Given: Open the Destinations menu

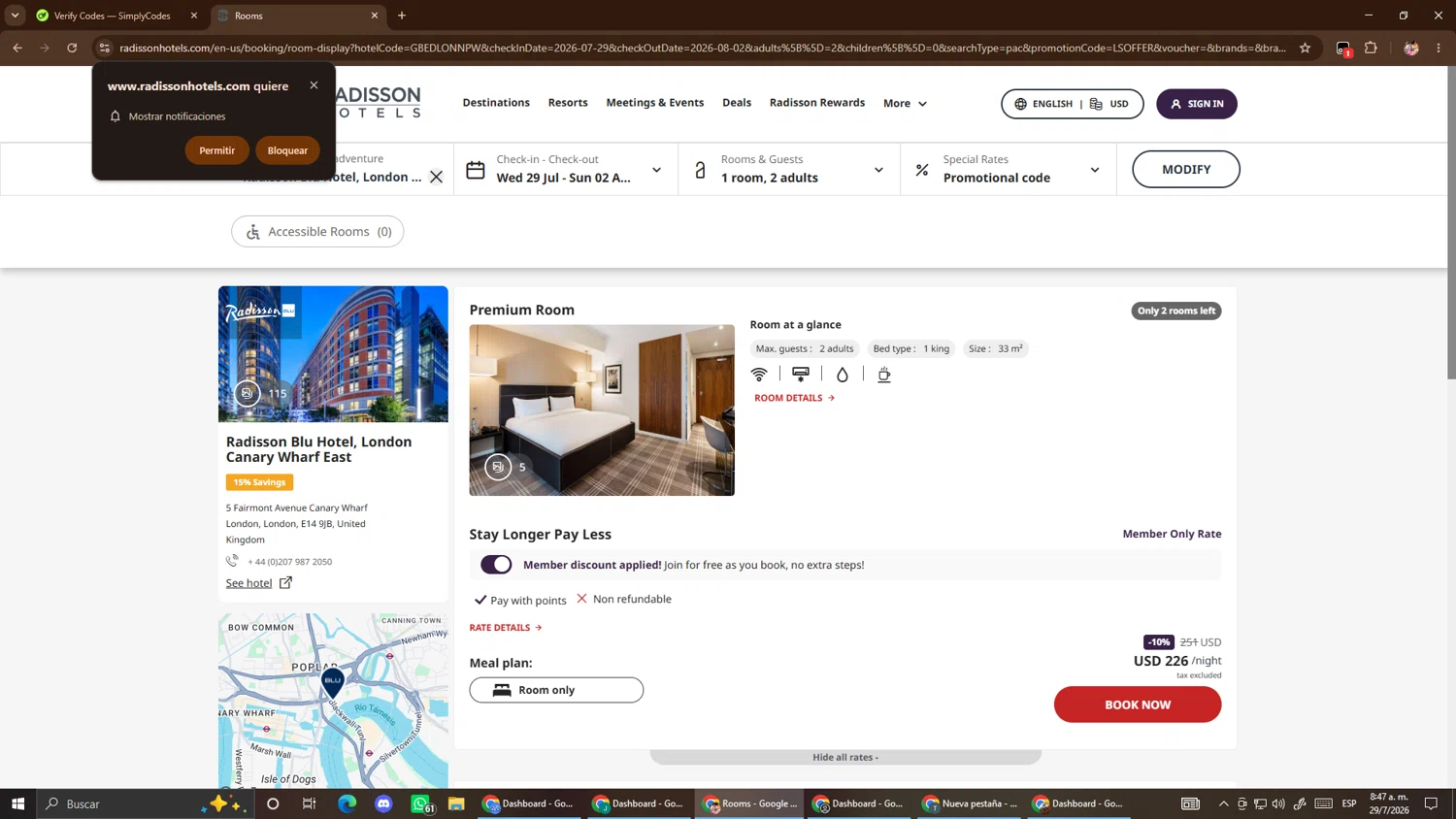Looking at the screenshot, I should [496, 103].
